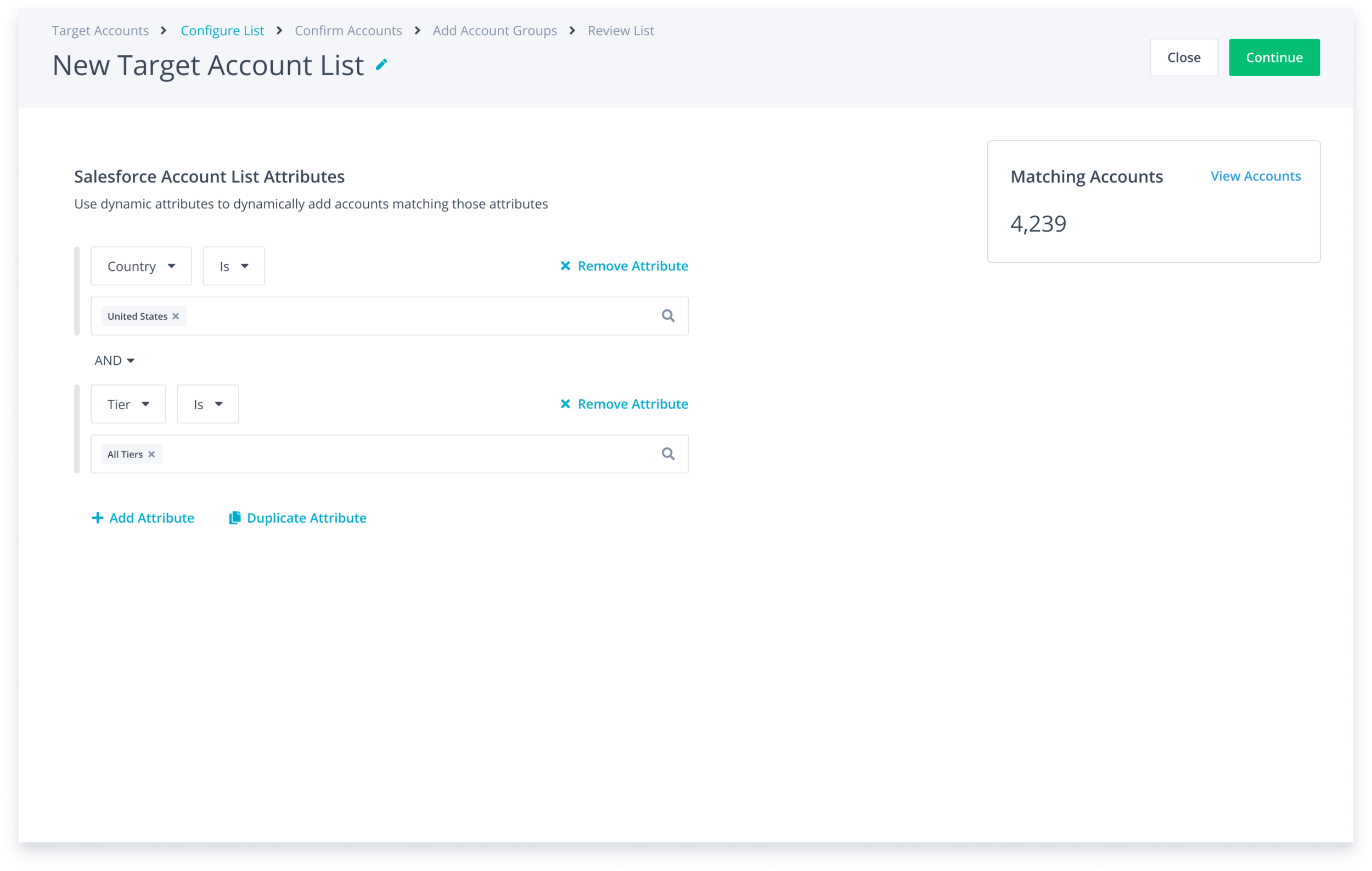Click search icon in Country values field
Viewport: 1372px width, 871px height.
tap(668, 316)
